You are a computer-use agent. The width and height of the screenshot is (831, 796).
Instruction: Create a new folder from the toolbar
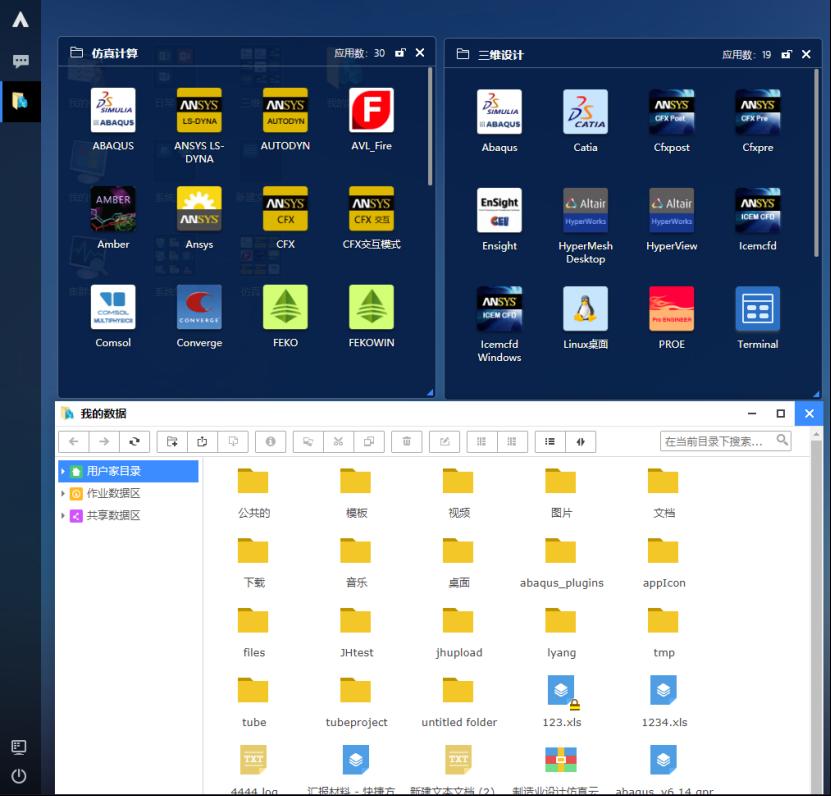[x=172, y=441]
